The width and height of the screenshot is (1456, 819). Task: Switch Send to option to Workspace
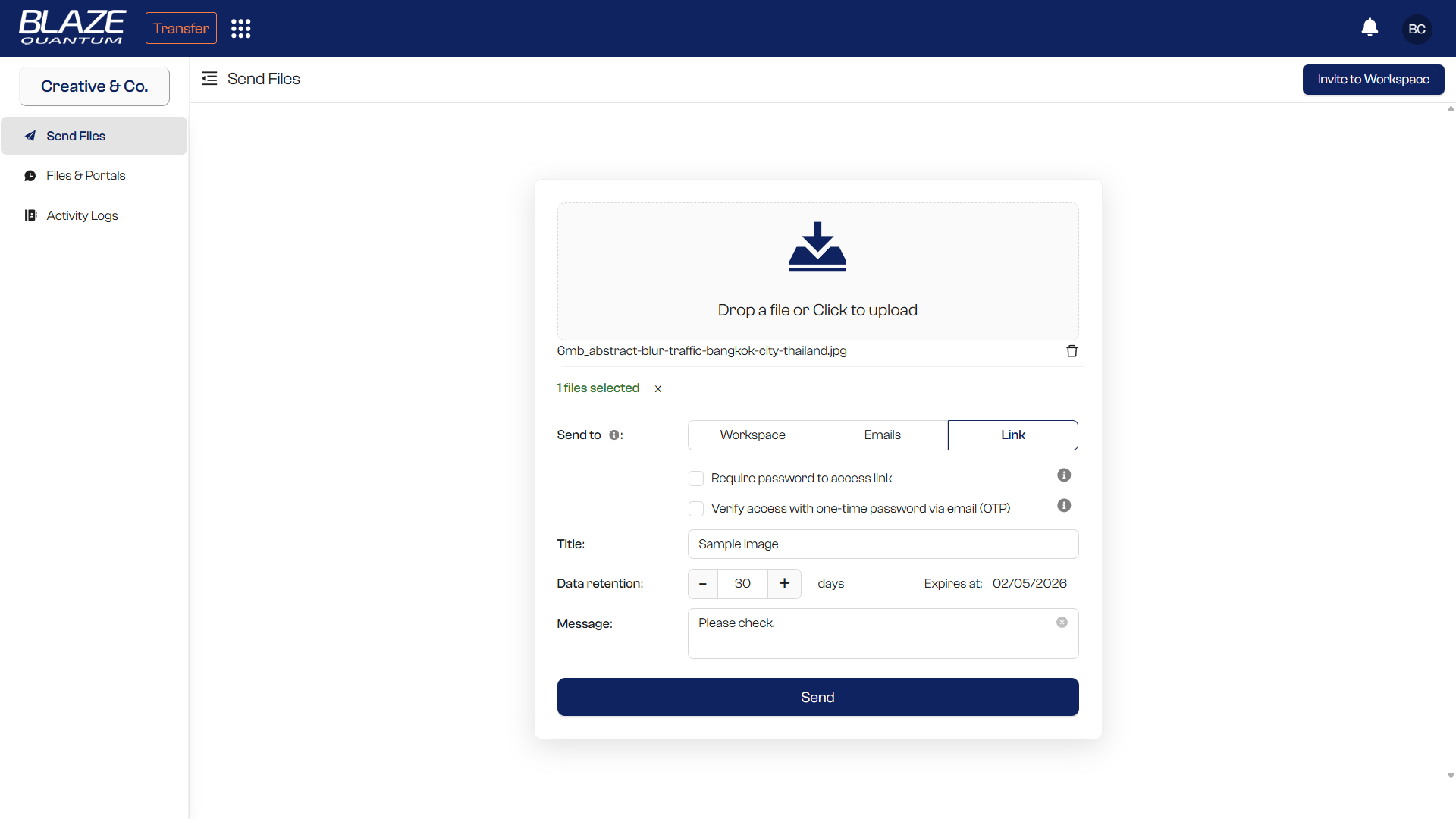click(752, 435)
